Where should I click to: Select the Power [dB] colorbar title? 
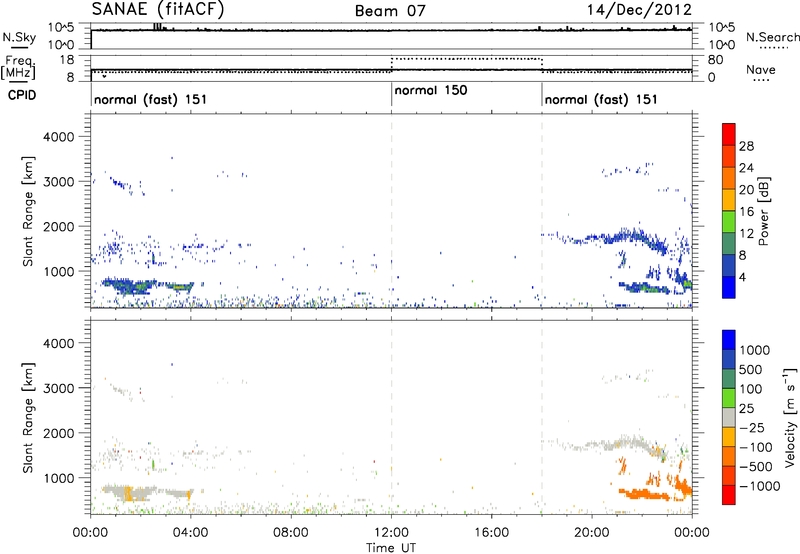pos(763,211)
